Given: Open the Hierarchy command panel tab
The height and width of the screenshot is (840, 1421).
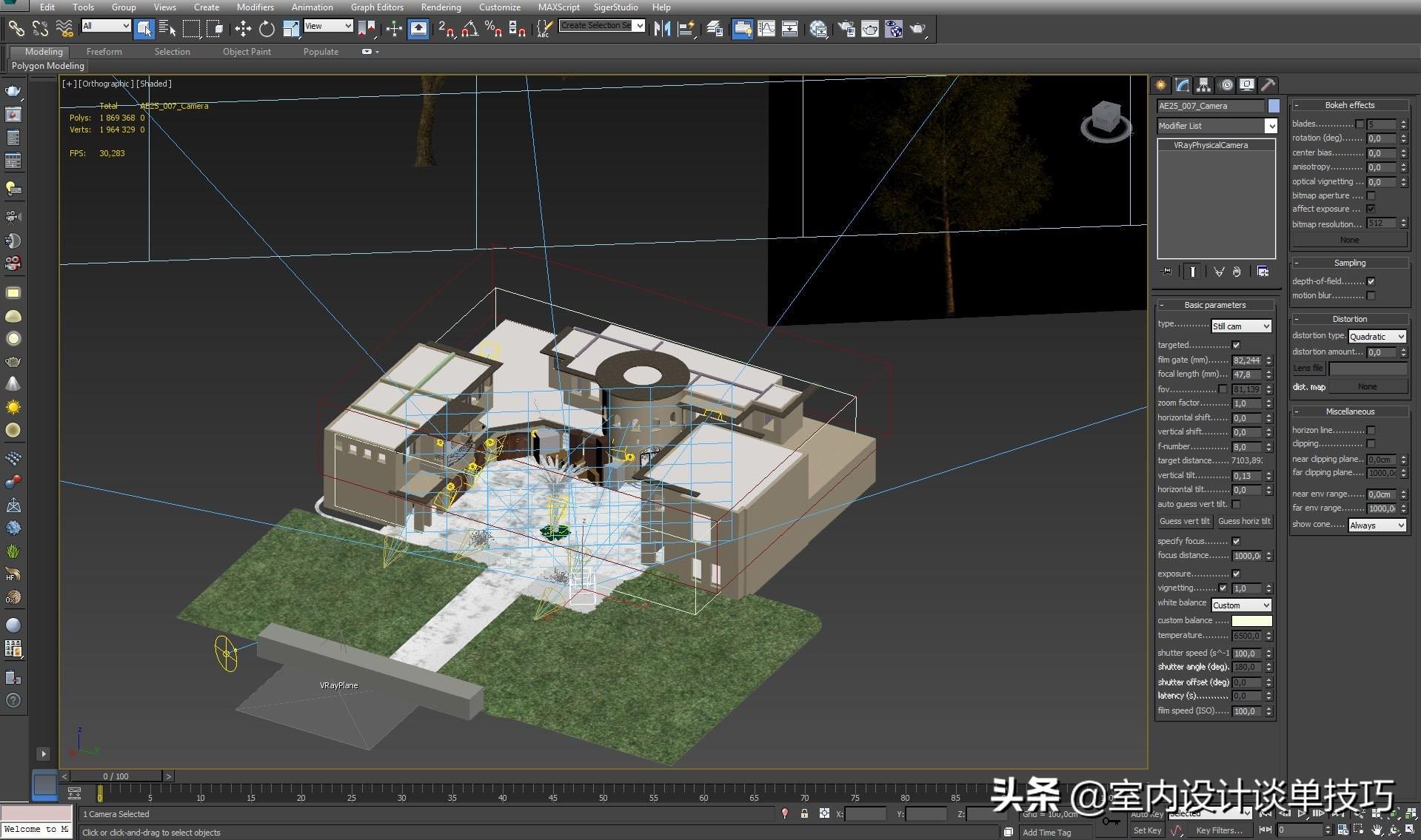Looking at the screenshot, I should coord(1203,85).
